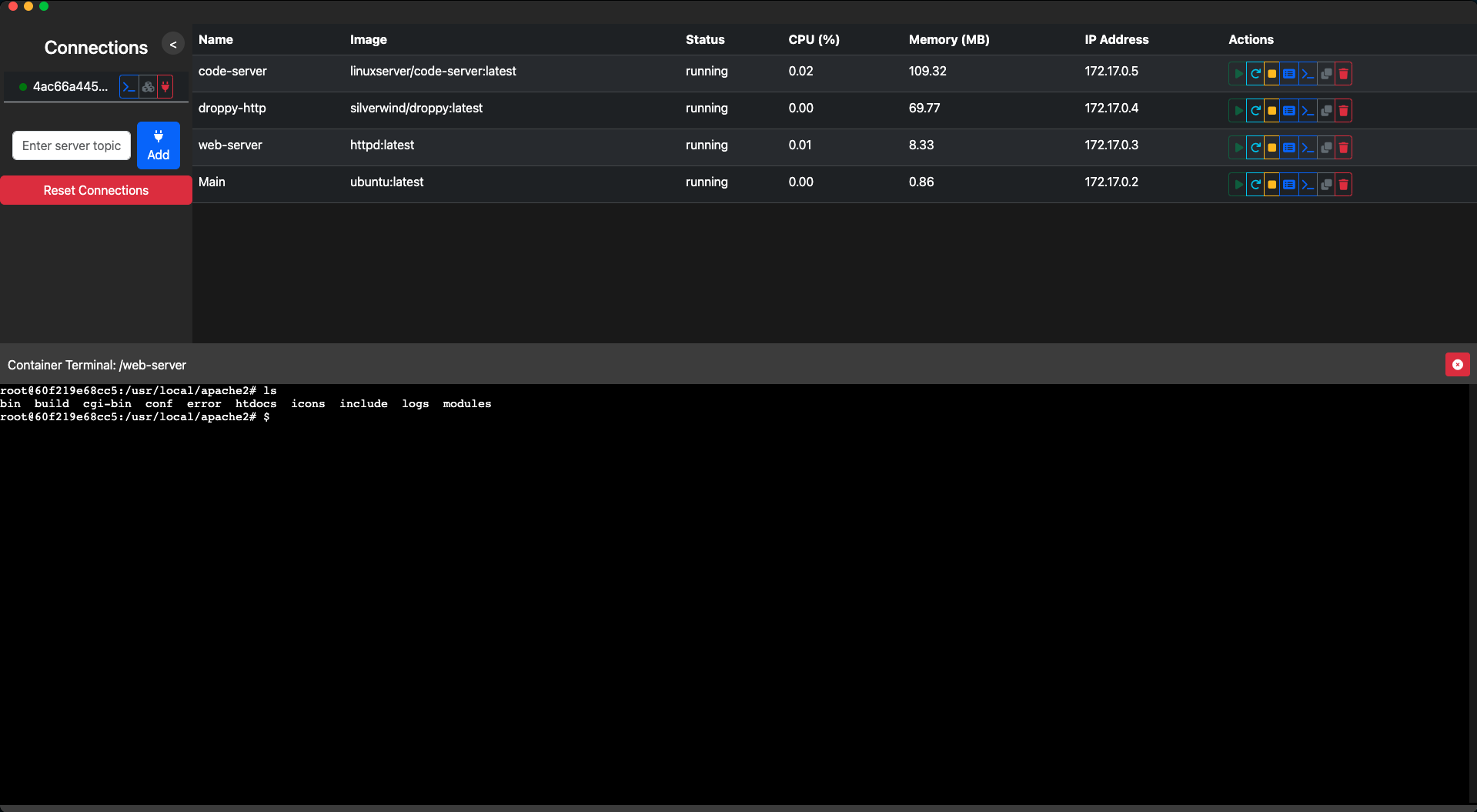Click the linuxserver/code-server:latest image cell
This screenshot has width=1477, height=812.
pos(433,71)
